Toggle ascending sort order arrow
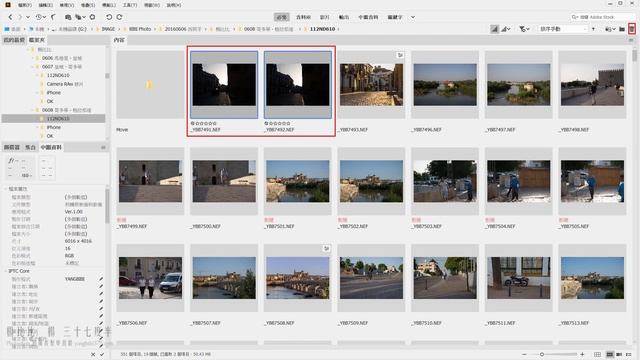The width and height of the screenshot is (640, 360). 593,29
